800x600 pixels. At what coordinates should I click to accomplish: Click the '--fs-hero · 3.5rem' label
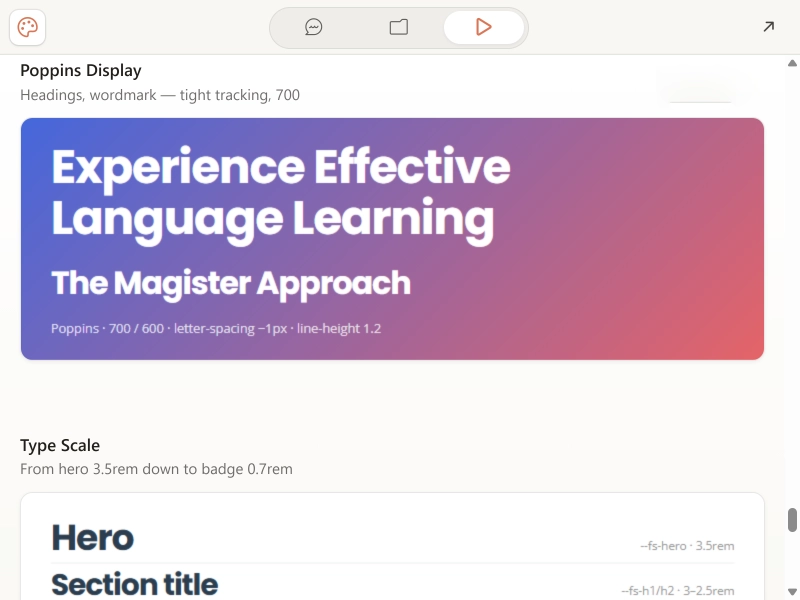click(687, 546)
